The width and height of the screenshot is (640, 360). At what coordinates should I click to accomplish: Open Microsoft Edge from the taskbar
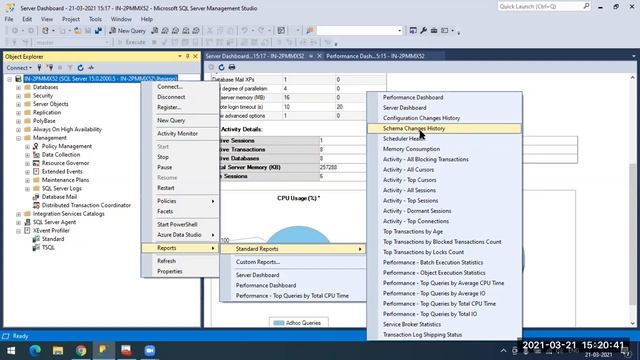35,350
